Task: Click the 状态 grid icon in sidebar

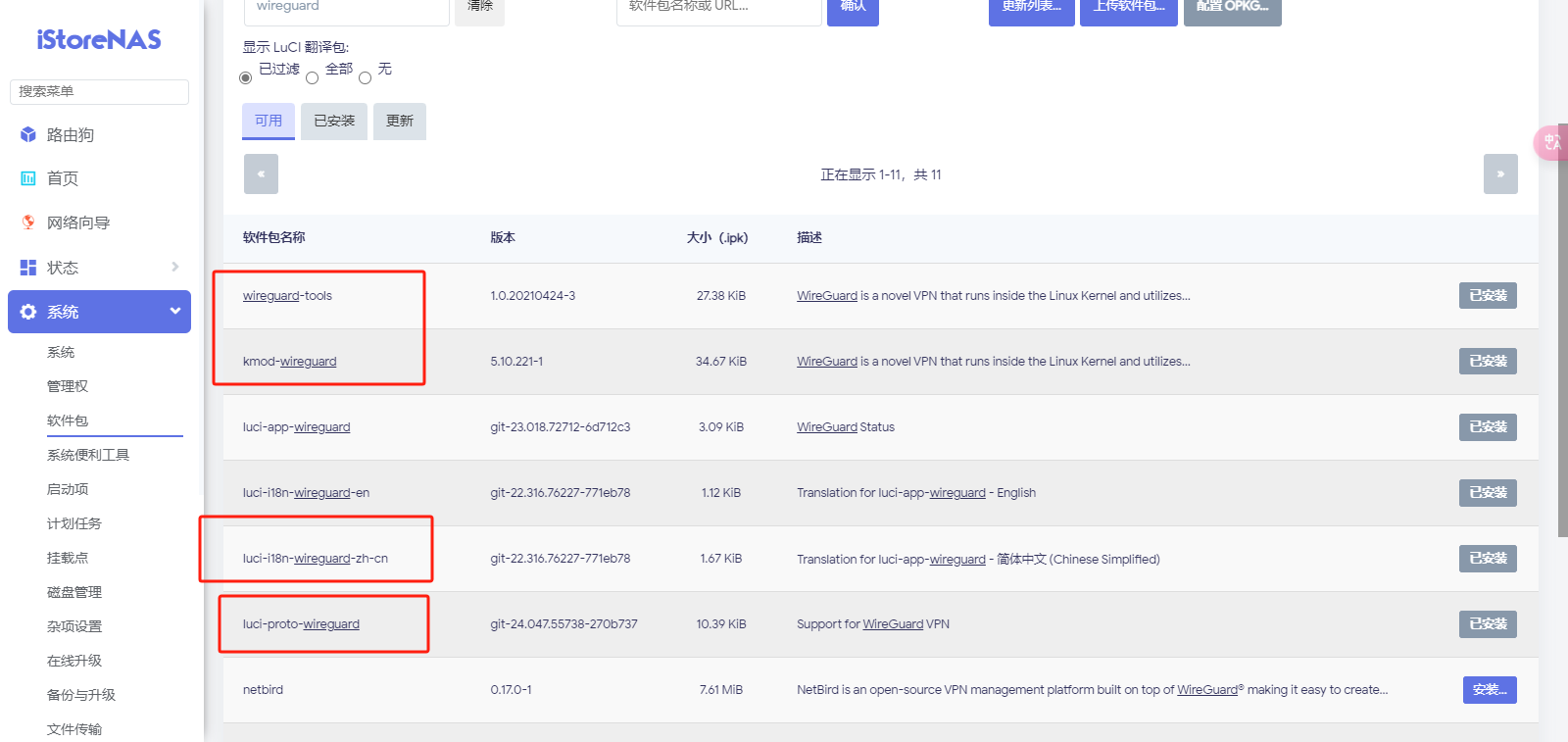Action: click(x=28, y=268)
